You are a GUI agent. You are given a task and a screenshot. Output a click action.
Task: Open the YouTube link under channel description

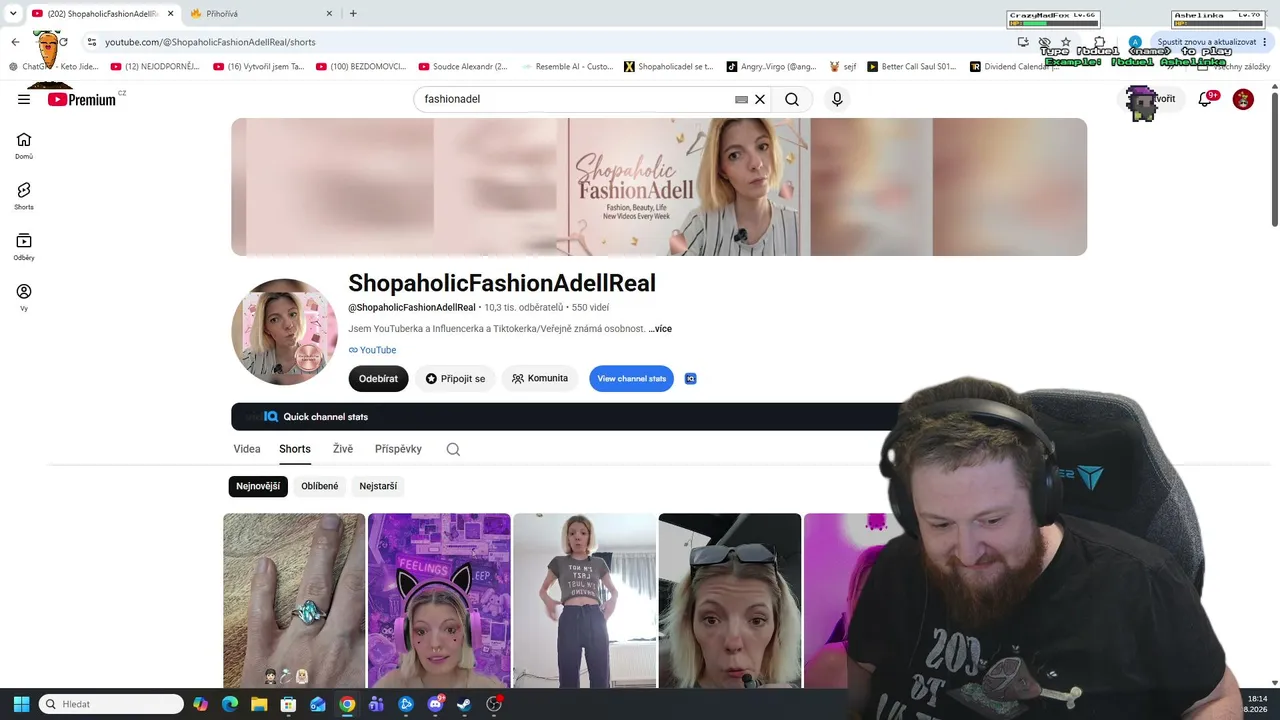(373, 350)
